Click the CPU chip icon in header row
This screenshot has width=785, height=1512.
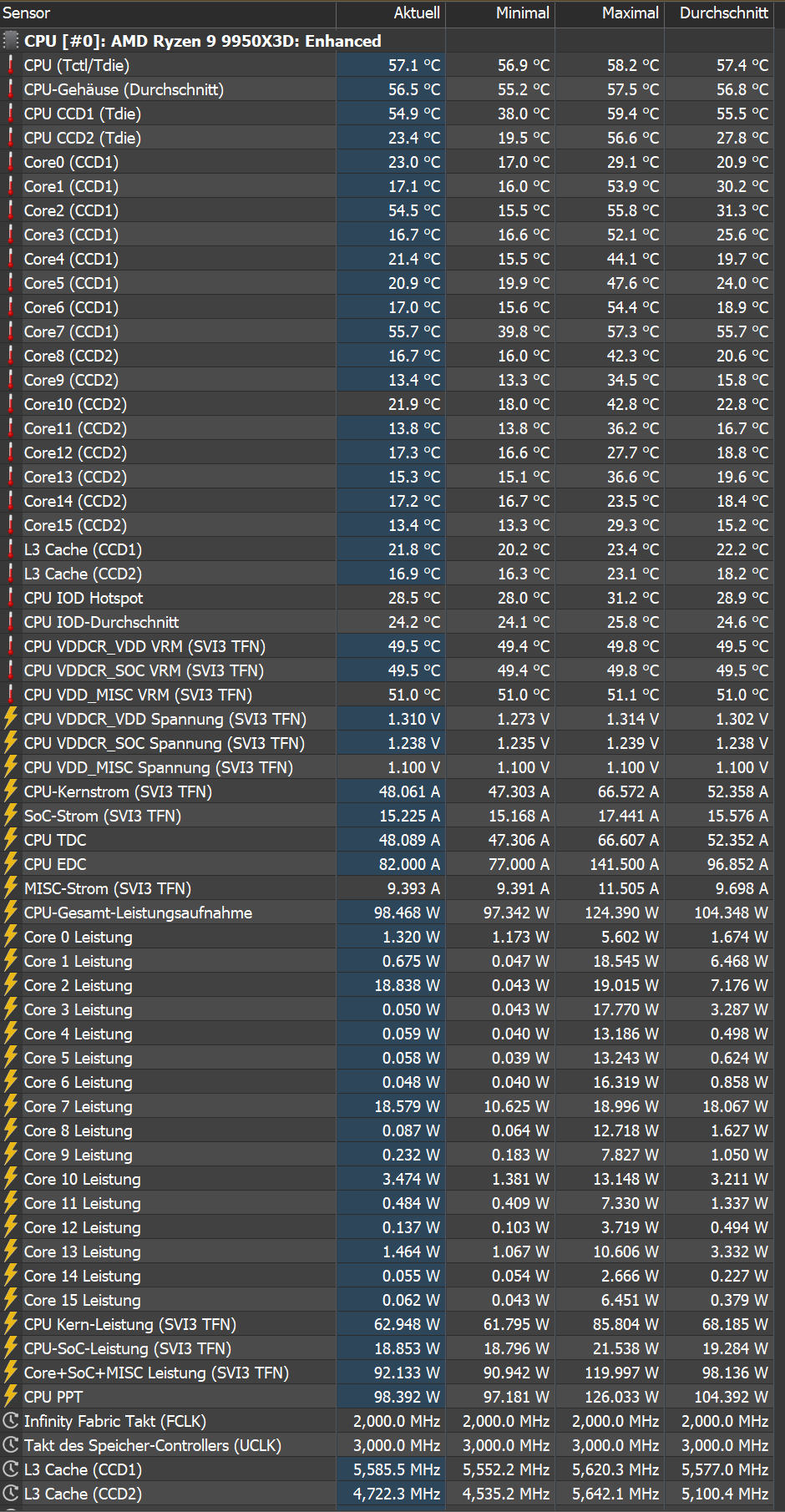tap(11, 41)
